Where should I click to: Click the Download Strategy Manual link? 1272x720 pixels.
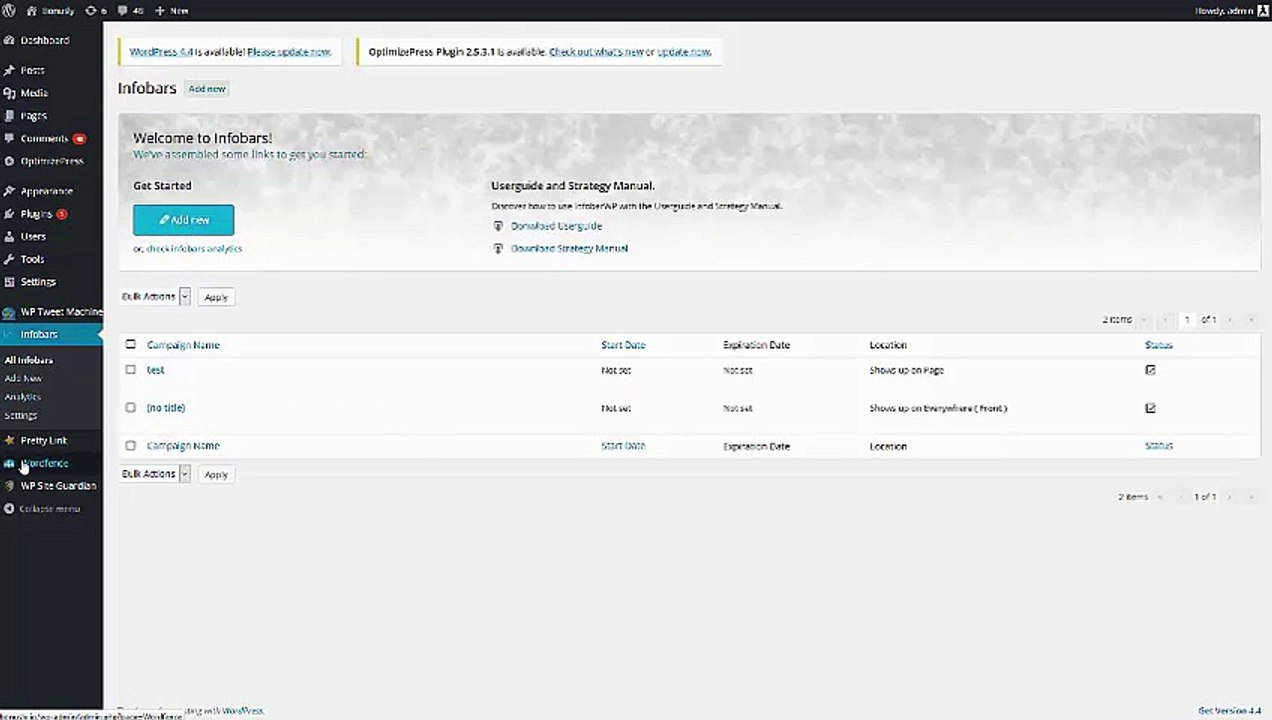point(569,248)
